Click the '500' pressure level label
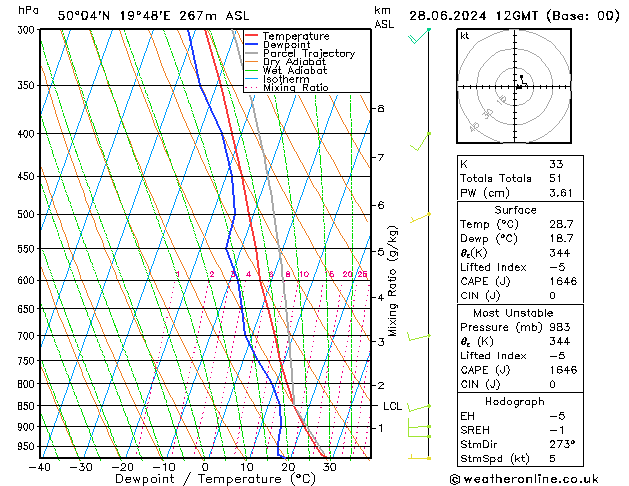The width and height of the screenshot is (629, 486). point(26,214)
